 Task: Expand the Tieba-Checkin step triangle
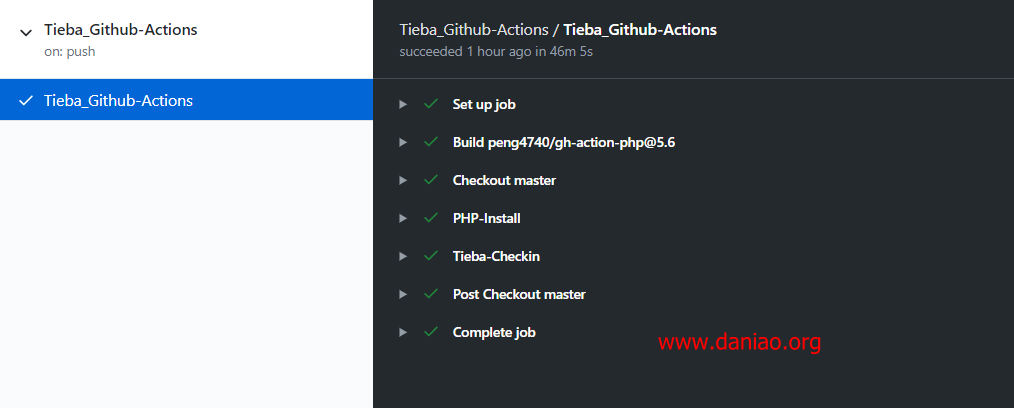[x=403, y=256]
